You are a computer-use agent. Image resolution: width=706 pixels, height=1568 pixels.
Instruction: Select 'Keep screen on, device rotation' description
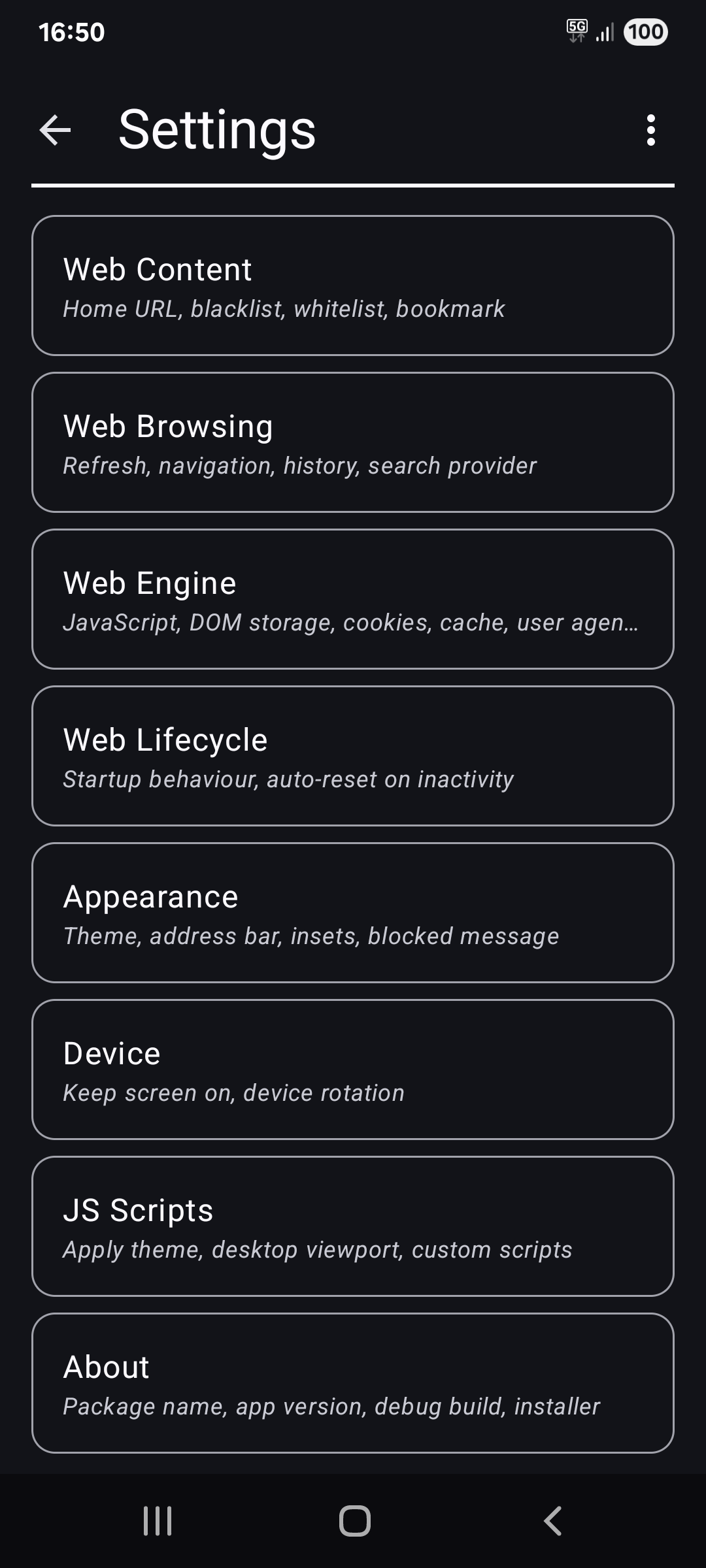233,1093
